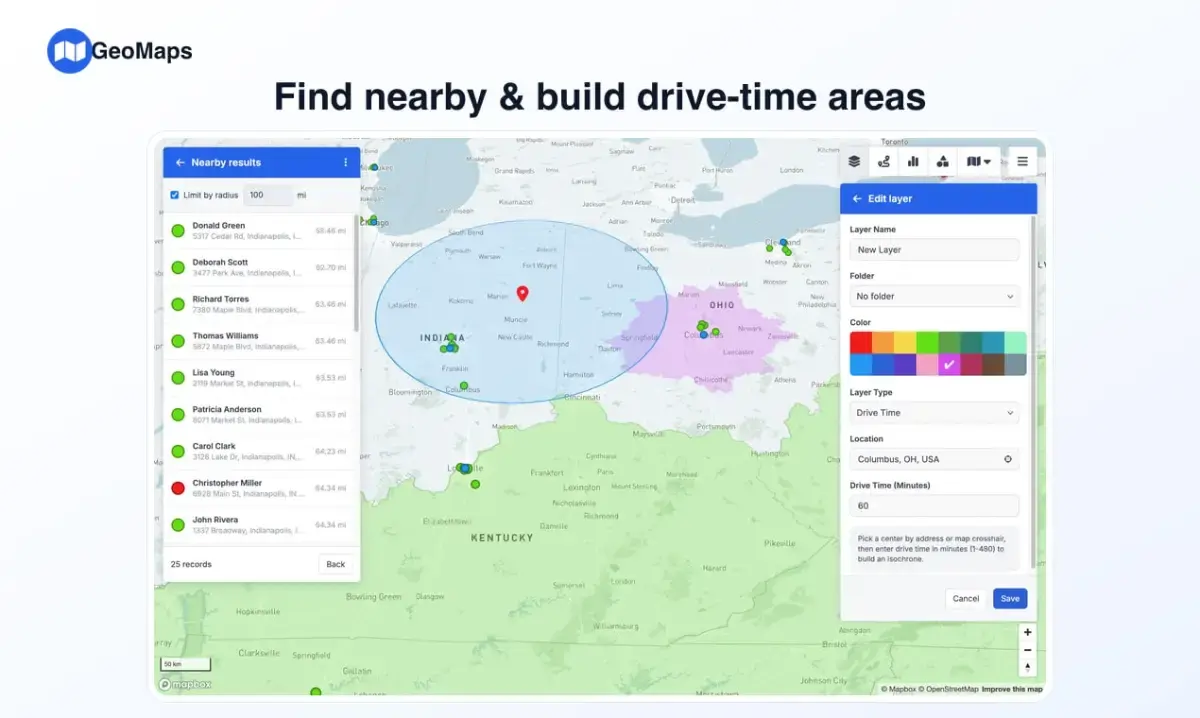Select the John Rivera result row
Image resolution: width=1200 pixels, height=718 pixels.
click(259, 524)
